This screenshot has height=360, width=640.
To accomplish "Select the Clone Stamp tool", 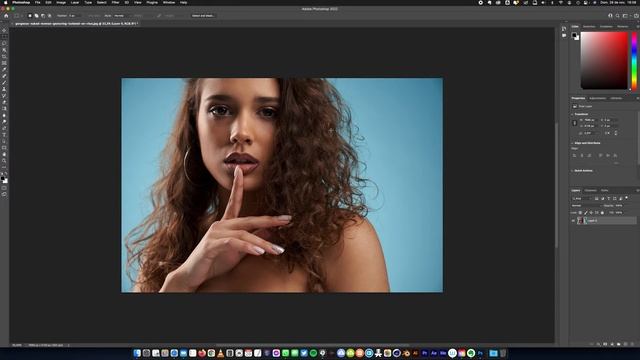I will pyautogui.click(x=4, y=89).
